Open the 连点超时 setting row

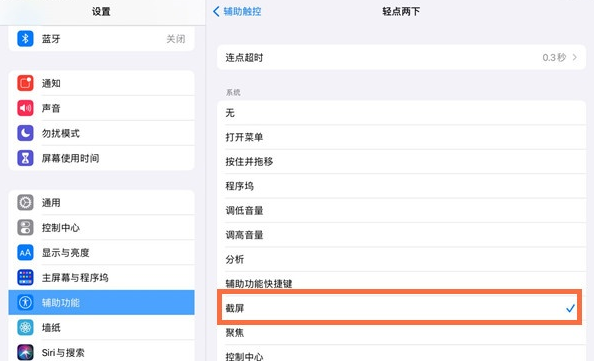point(402,57)
